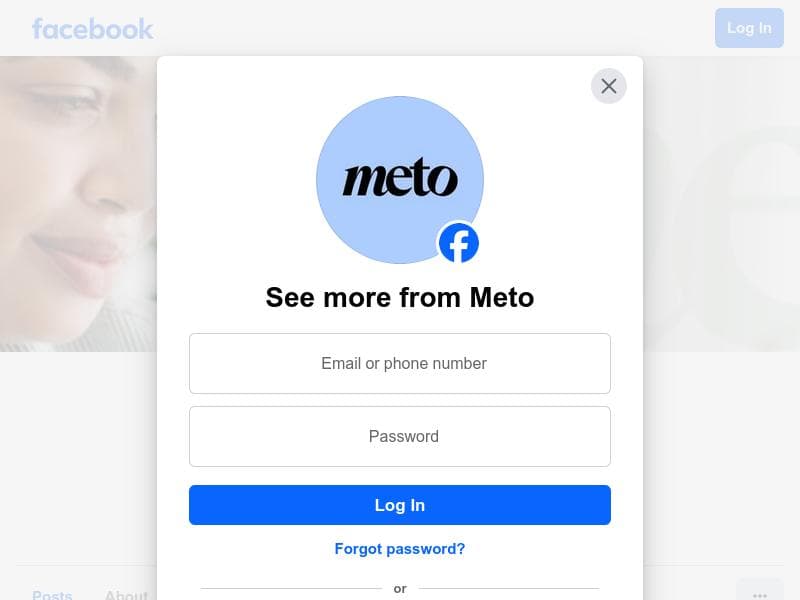Click the divider line right of "or"
Screen dimensions: 800x600
click(509, 588)
